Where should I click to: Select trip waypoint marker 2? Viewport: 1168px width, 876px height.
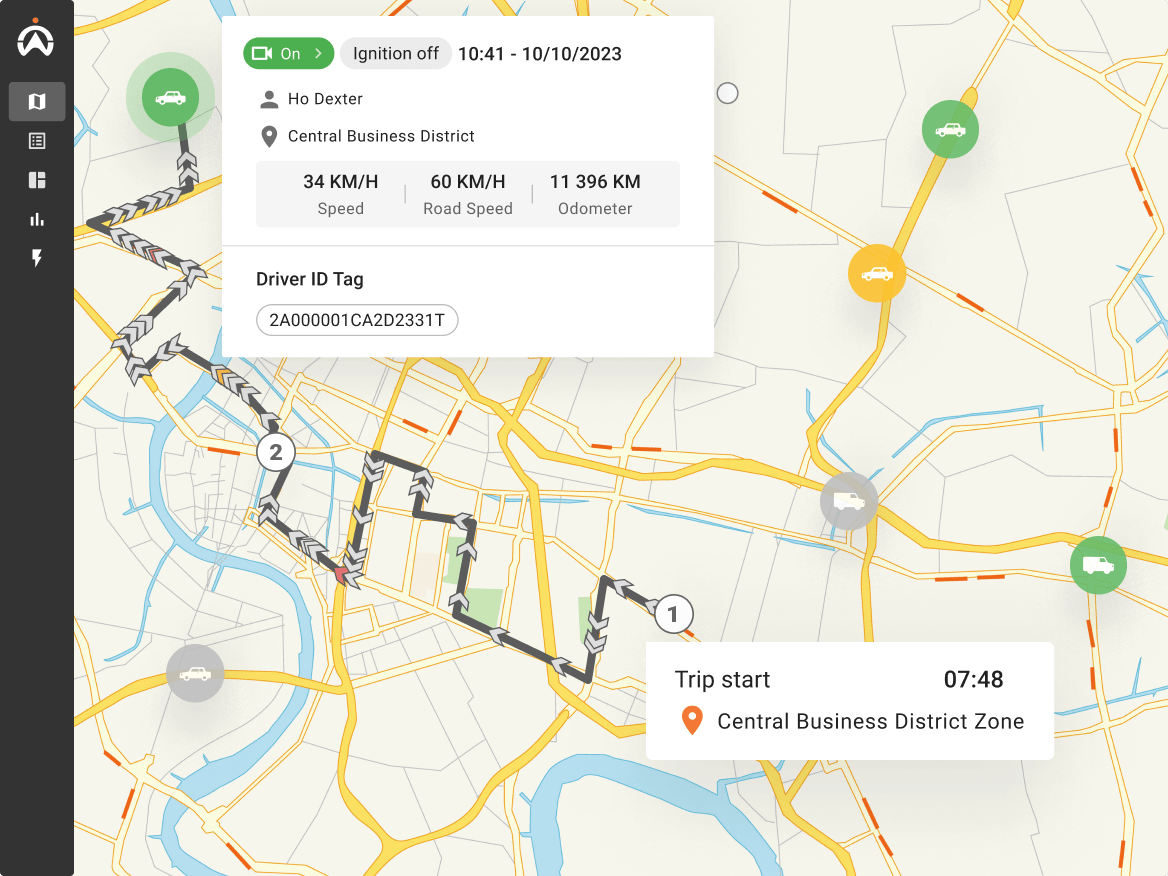tap(276, 452)
